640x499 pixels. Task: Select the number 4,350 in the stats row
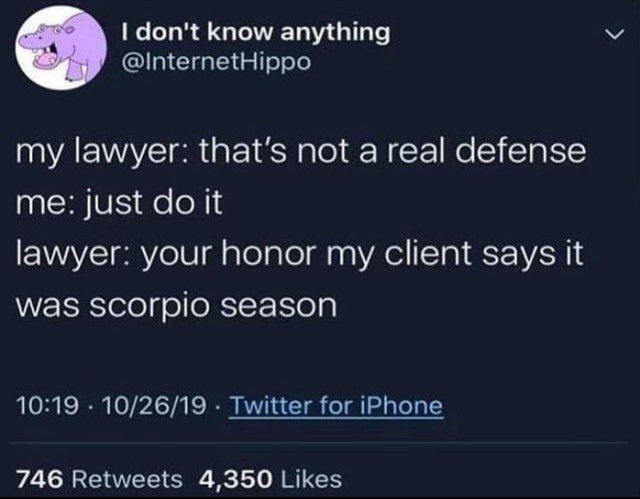click(x=236, y=480)
